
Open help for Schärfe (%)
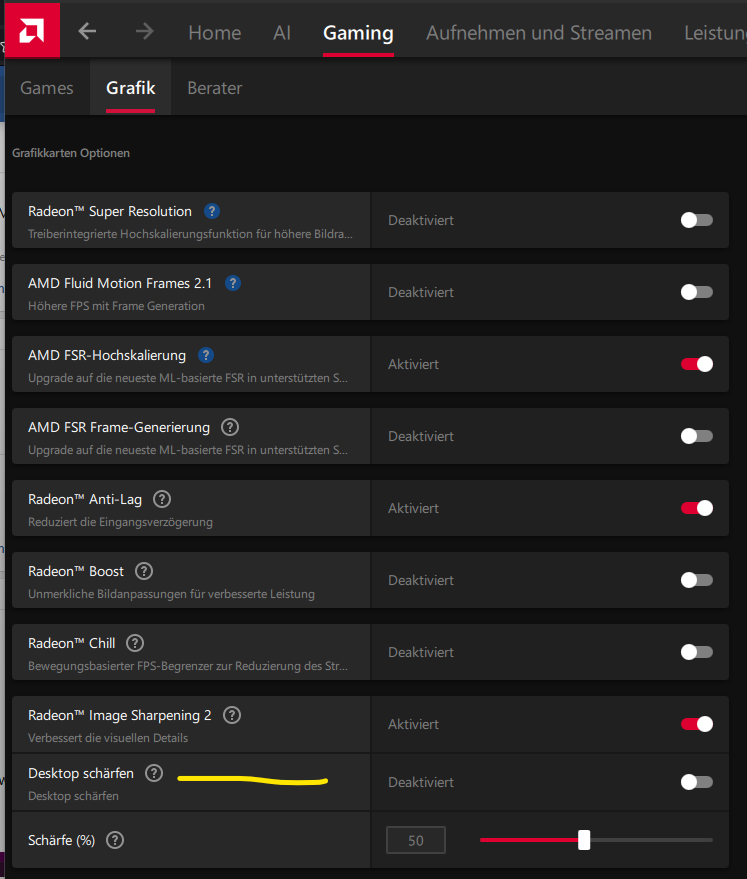[115, 840]
